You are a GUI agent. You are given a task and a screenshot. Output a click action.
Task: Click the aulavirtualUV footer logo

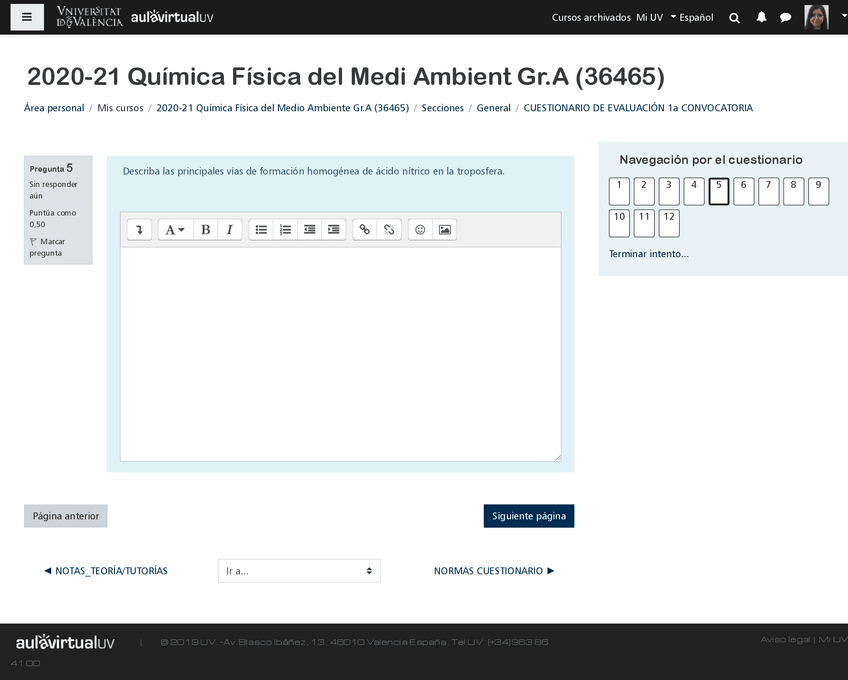coord(65,642)
